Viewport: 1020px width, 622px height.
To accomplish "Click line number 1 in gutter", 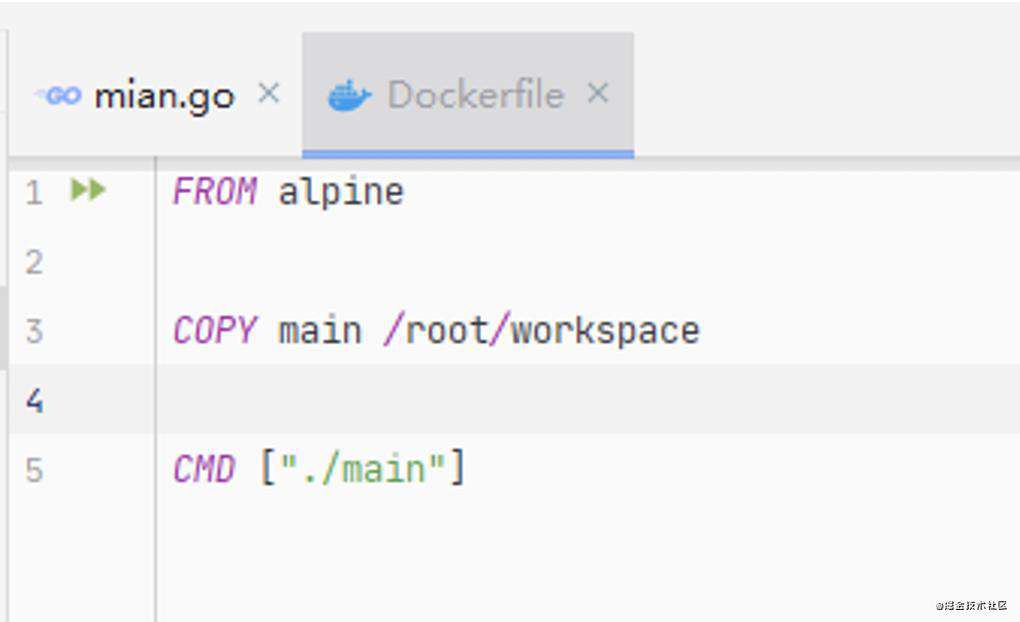I will 34,193.
